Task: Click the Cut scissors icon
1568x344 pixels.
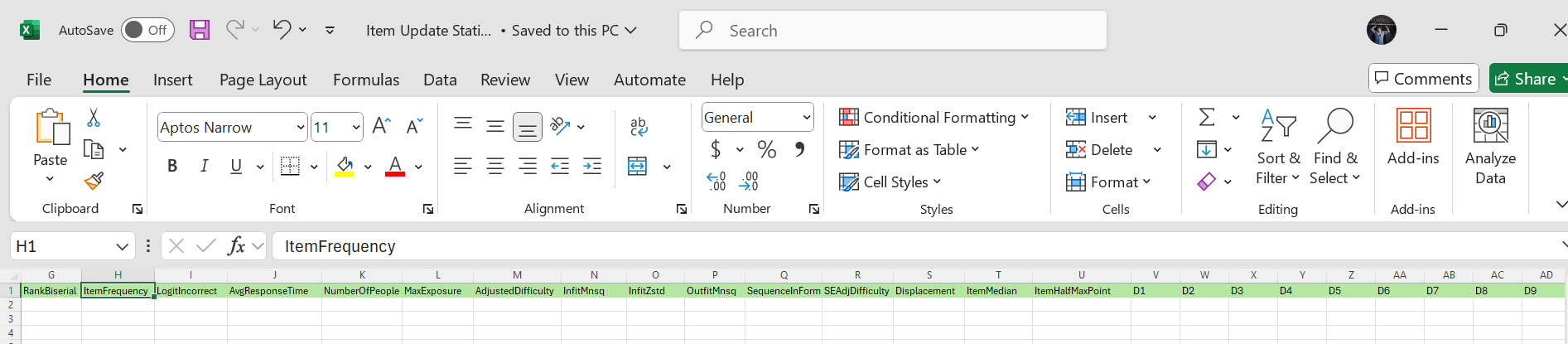Action: click(x=94, y=118)
